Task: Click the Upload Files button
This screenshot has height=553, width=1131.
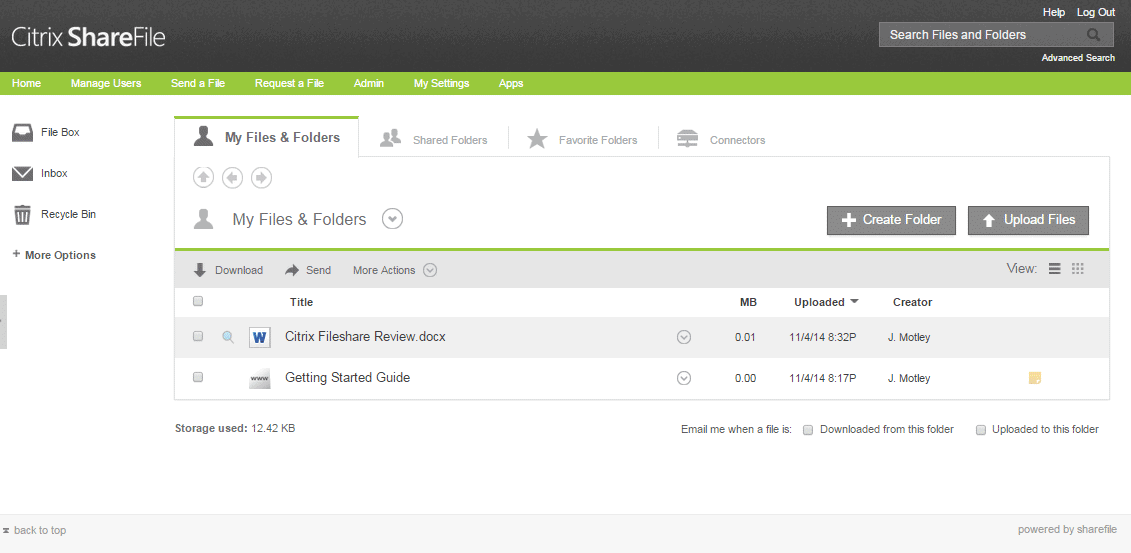Action: tap(1028, 220)
